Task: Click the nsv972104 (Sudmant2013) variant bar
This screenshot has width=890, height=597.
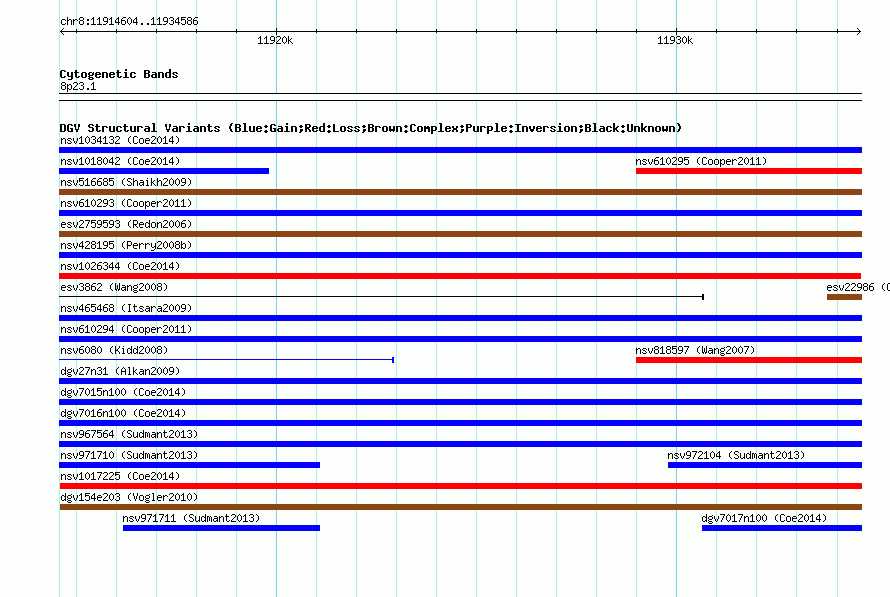Action: pyautogui.click(x=765, y=465)
